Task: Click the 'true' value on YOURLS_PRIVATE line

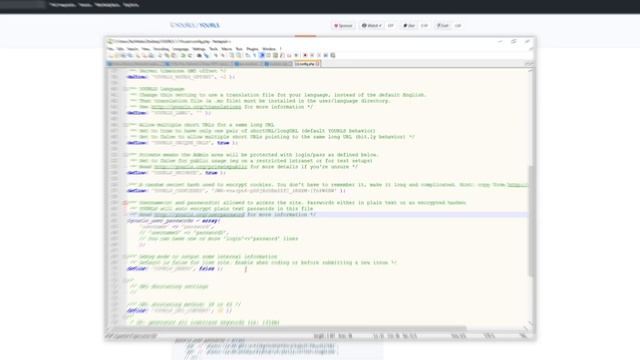Action: coord(211,173)
